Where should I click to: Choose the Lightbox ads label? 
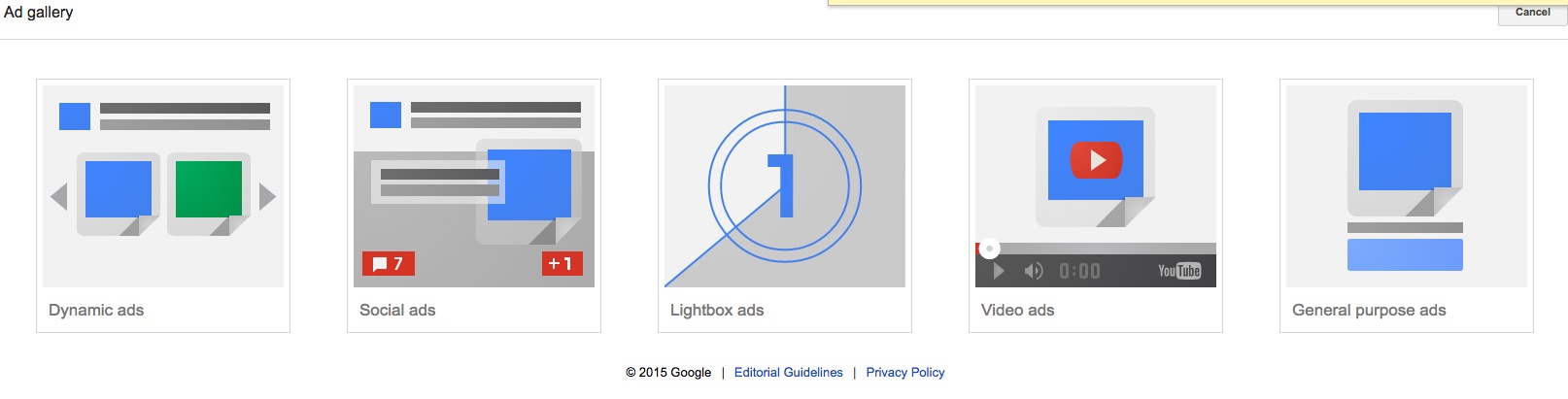[x=717, y=311]
